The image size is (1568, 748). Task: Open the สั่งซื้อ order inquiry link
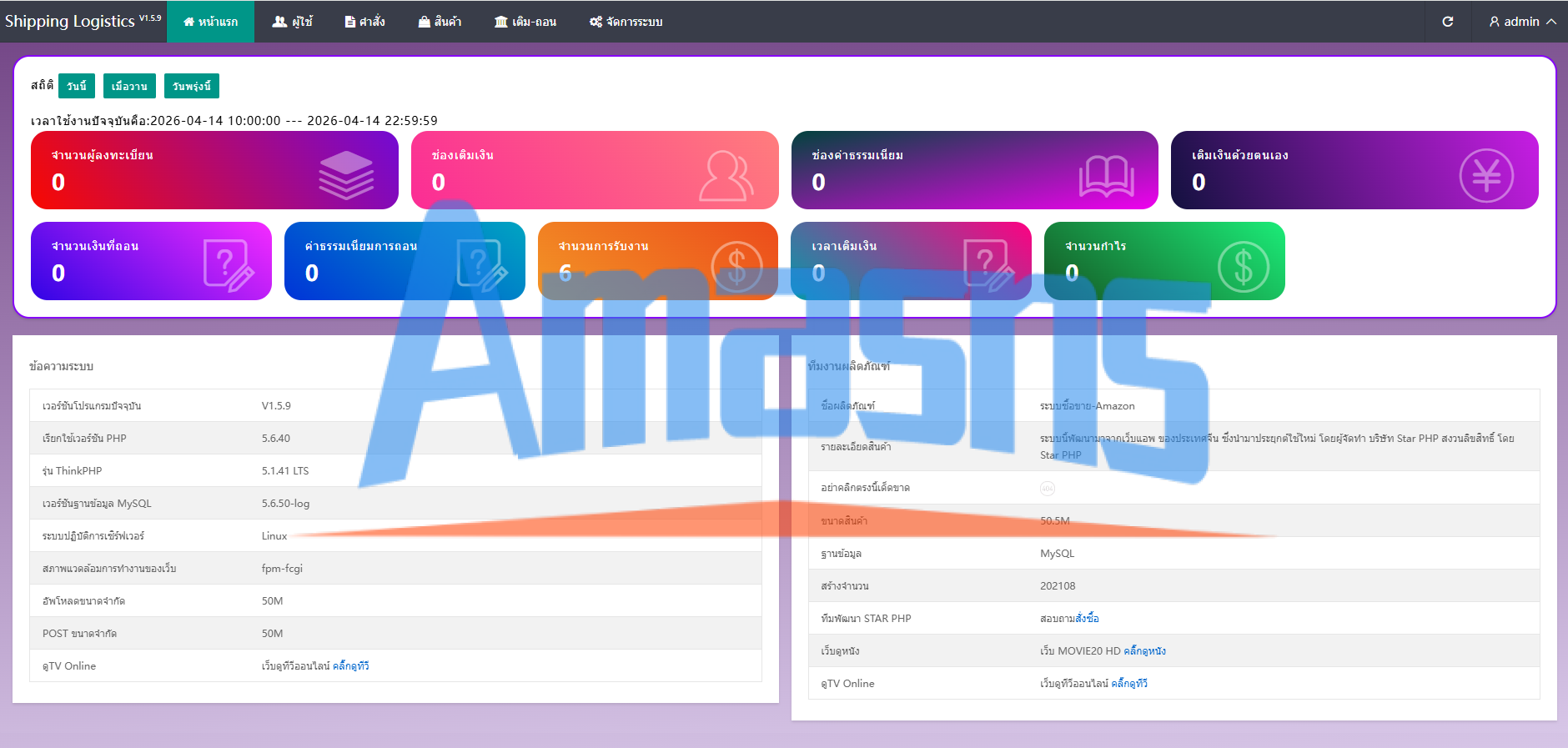tap(1088, 619)
